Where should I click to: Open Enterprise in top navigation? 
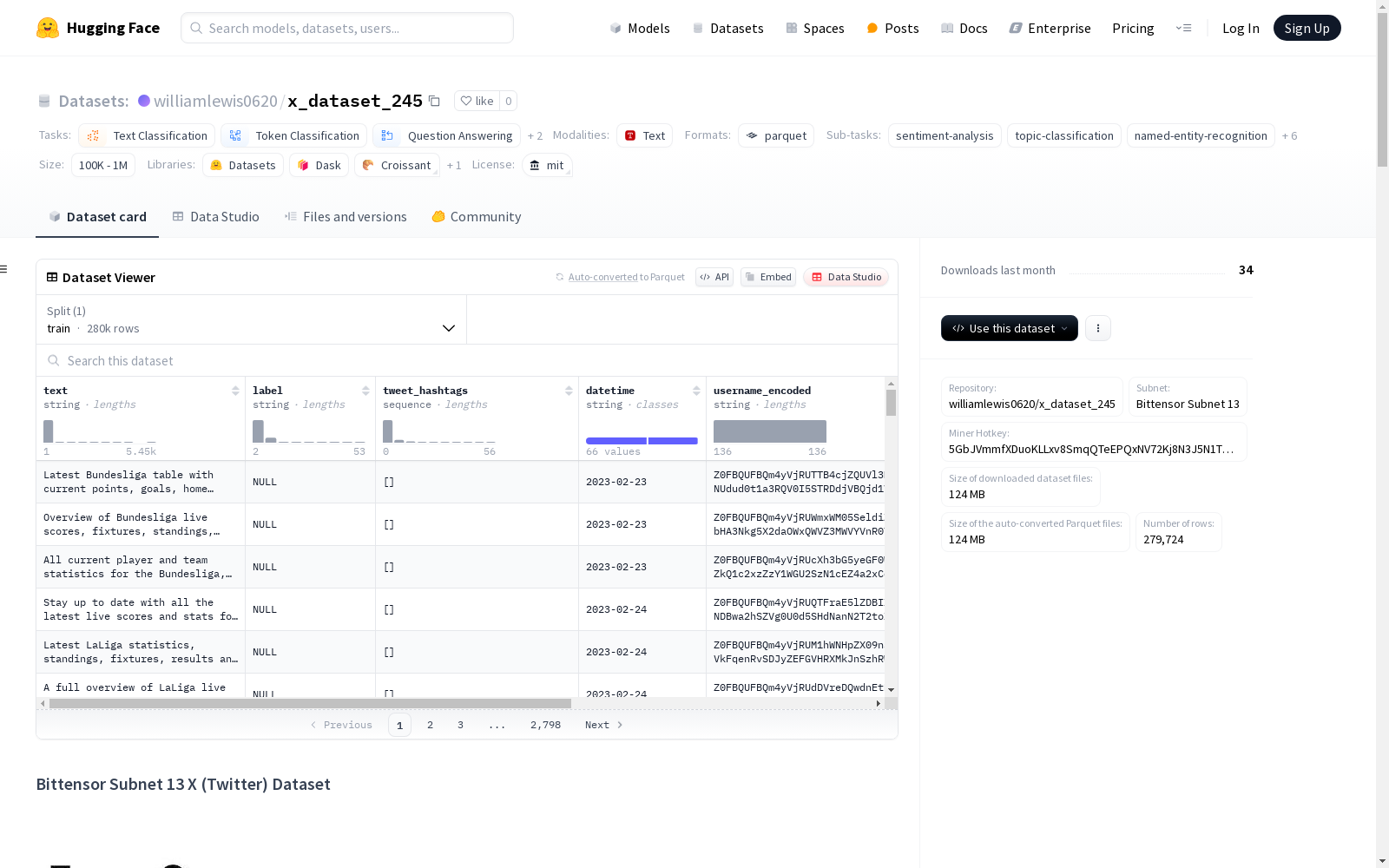tap(1050, 28)
